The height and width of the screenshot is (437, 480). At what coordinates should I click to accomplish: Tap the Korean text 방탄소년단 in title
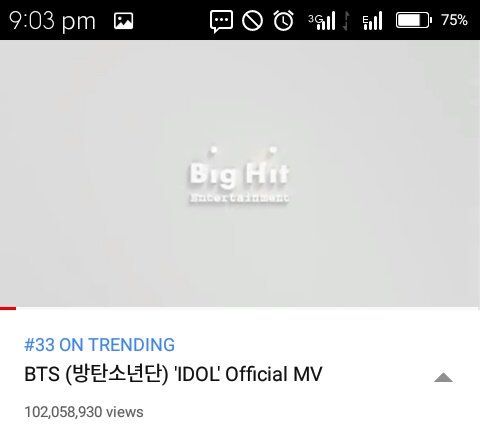pos(117,374)
